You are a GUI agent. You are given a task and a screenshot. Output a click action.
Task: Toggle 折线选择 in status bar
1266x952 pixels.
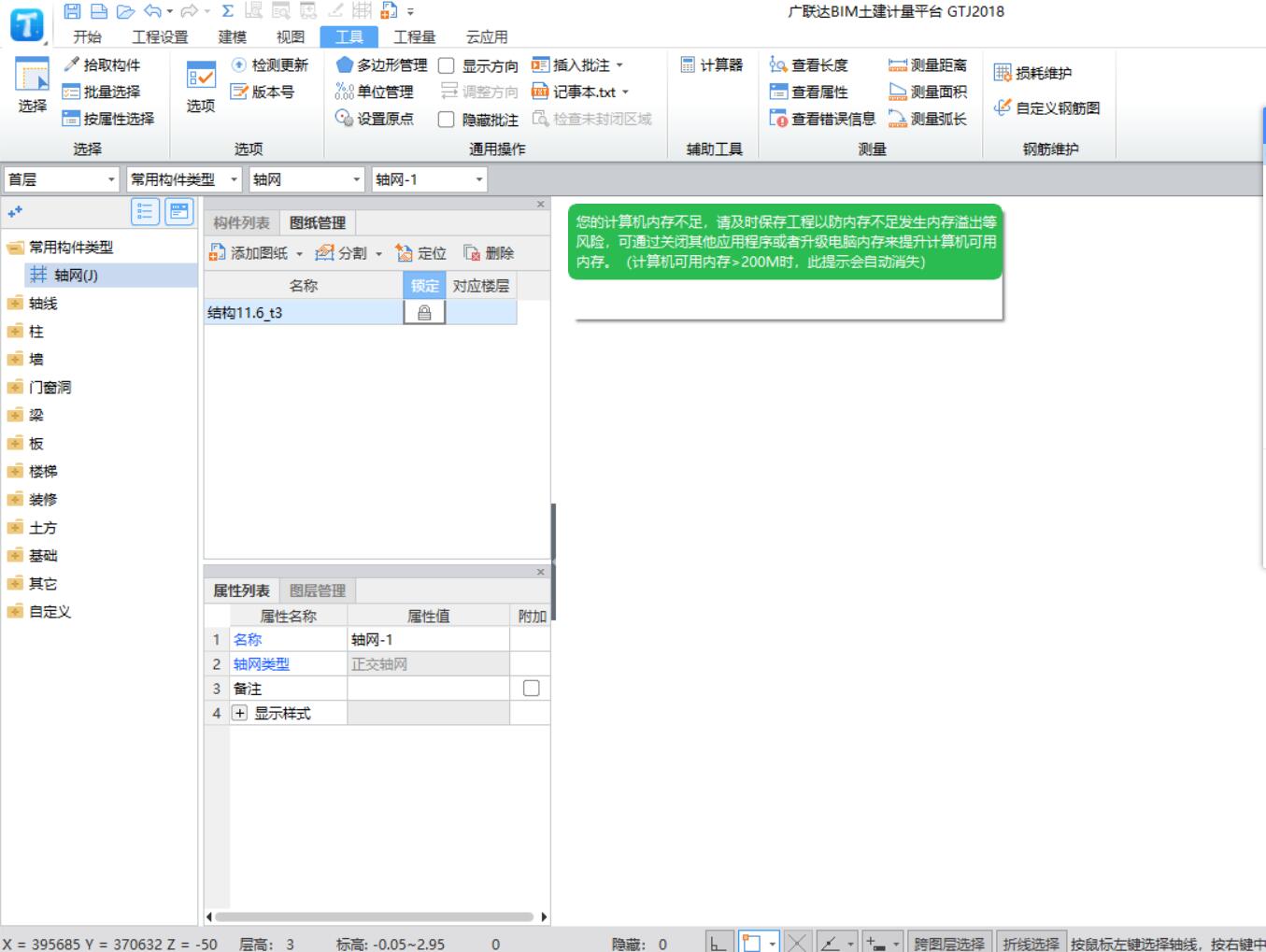pyautogui.click(x=1031, y=943)
